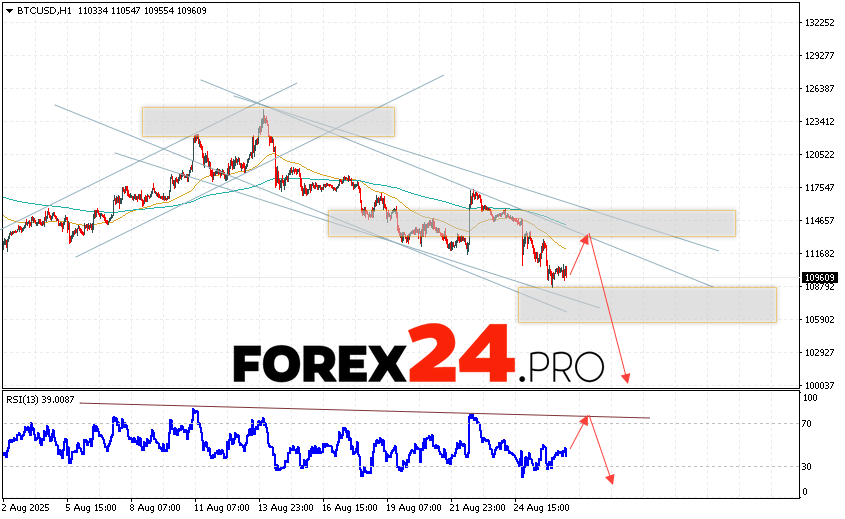The width and height of the screenshot is (845, 519).
Task: Select the upper grey resistance zone rectangle
Action: [268, 121]
